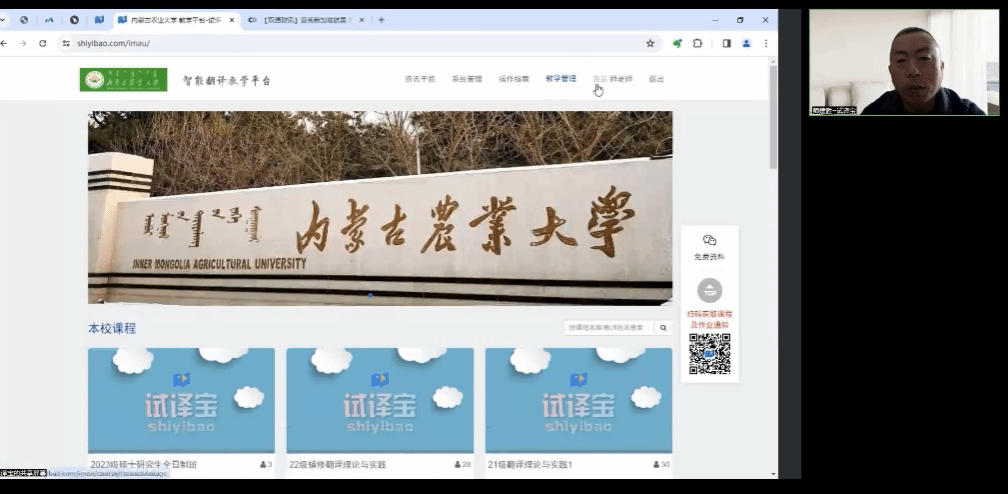Select the pinned blue bookmark-flag tab
Viewport: 1008px width, 494px height.
click(x=99, y=20)
